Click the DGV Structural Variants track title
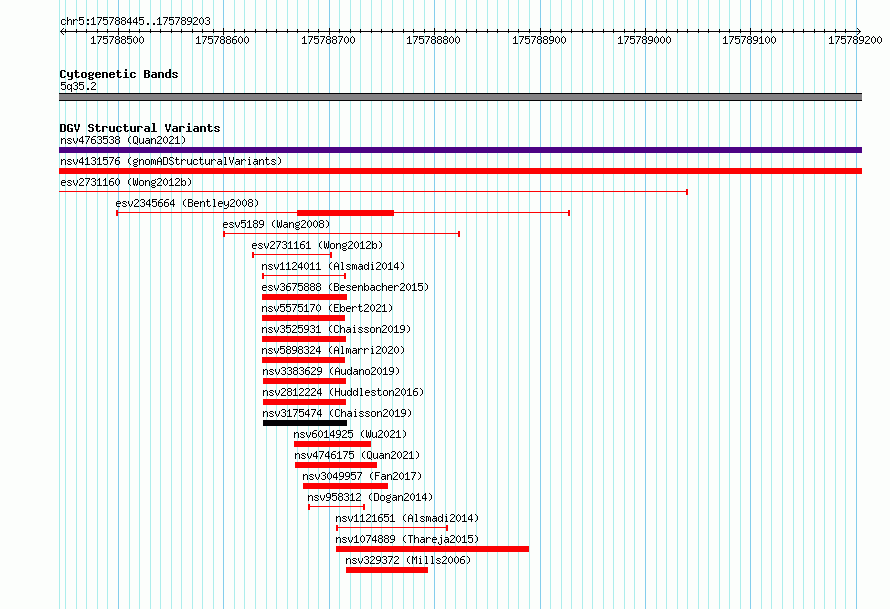This screenshot has width=890, height=609. tap(140, 128)
